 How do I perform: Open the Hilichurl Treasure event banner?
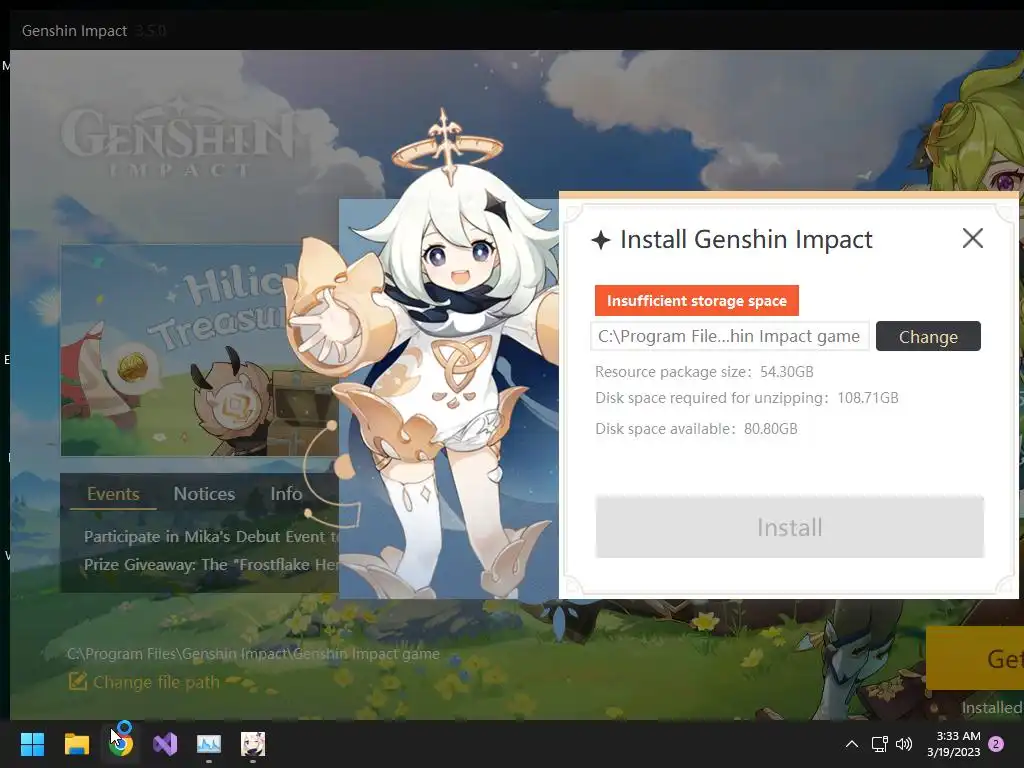coord(200,351)
